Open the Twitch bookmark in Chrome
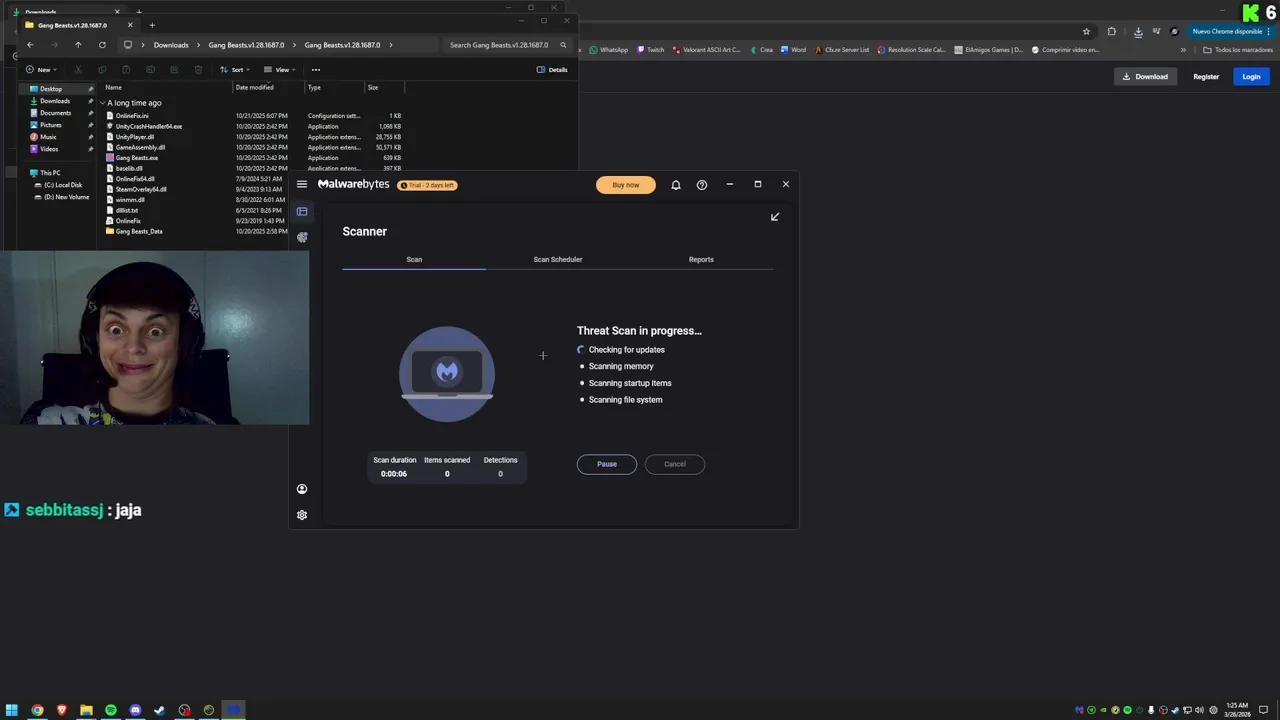The height and width of the screenshot is (720, 1280). pyautogui.click(x=651, y=50)
